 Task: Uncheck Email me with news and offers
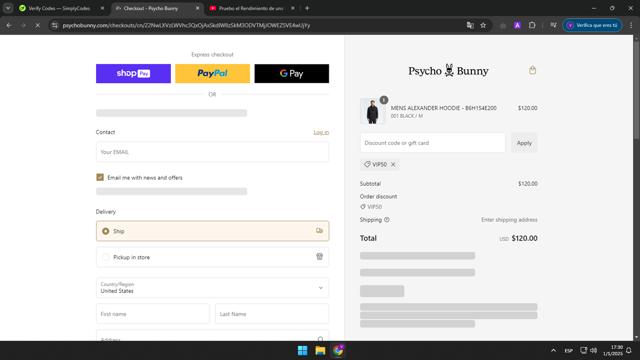(100, 177)
